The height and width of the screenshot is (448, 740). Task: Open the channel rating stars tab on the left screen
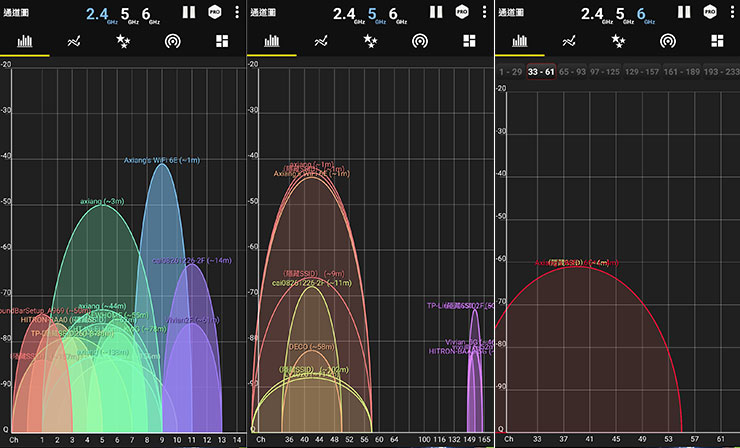[x=123, y=41]
